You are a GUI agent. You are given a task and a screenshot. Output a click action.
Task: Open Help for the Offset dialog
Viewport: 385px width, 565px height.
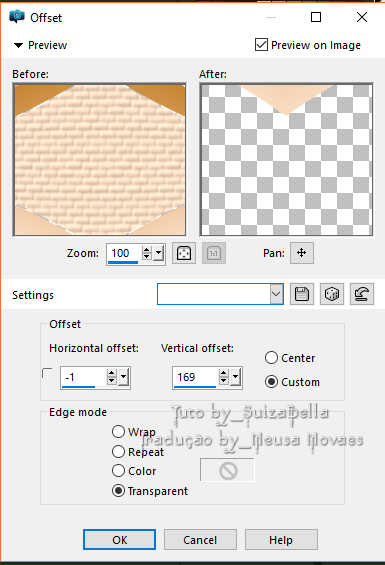(x=281, y=539)
